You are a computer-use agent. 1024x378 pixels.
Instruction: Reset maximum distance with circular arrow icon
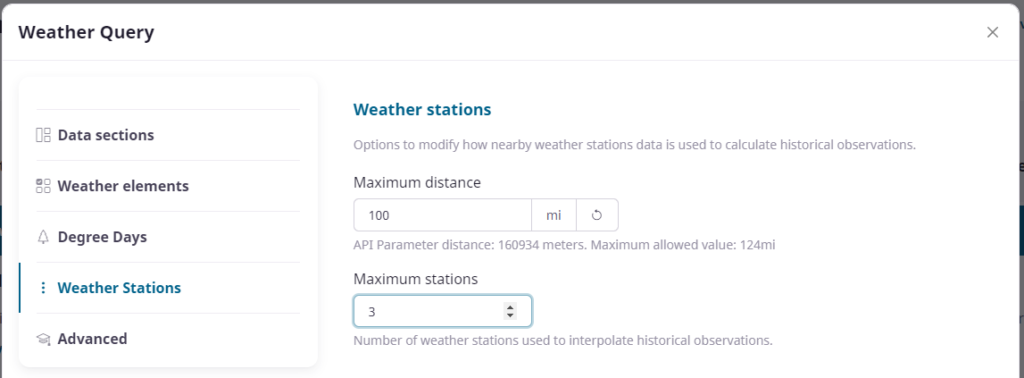597,215
